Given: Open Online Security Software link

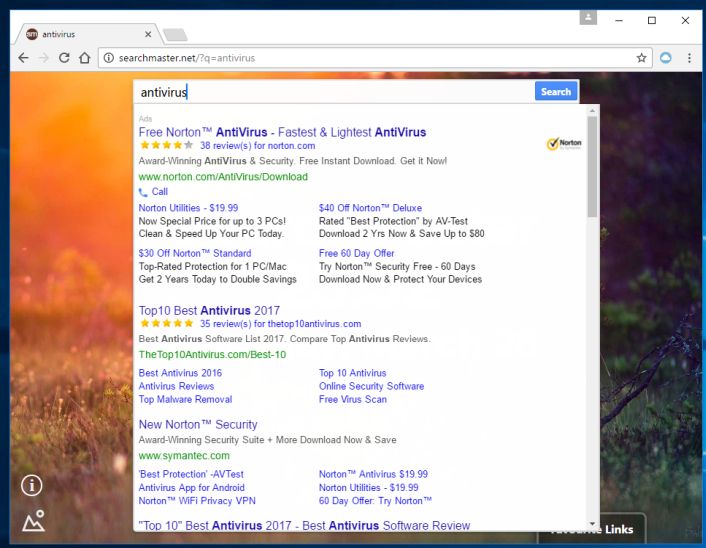Looking at the screenshot, I should click(x=371, y=386).
